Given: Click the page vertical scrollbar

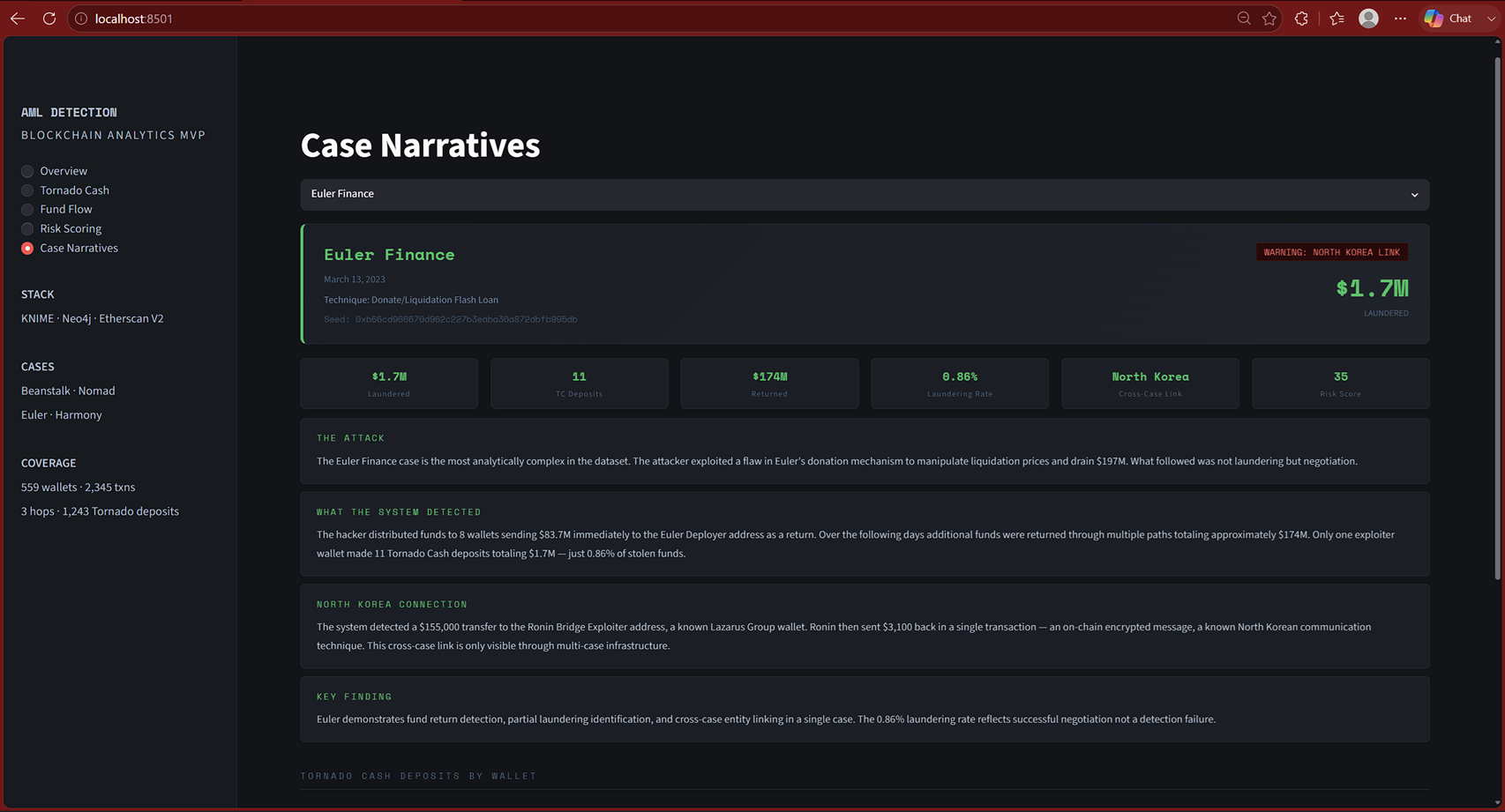Looking at the screenshot, I should [1497, 317].
